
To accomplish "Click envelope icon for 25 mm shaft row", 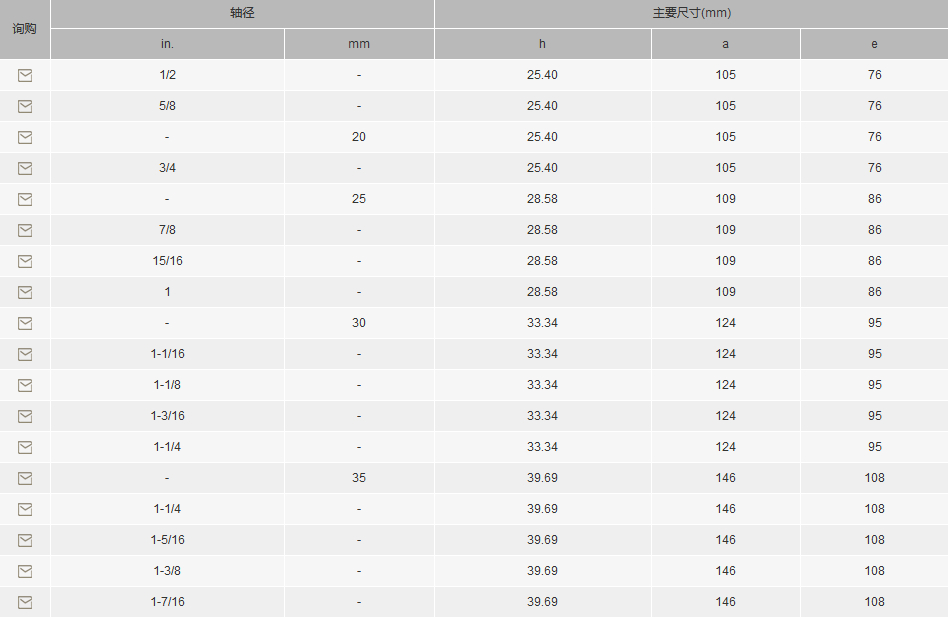I will coord(25,199).
